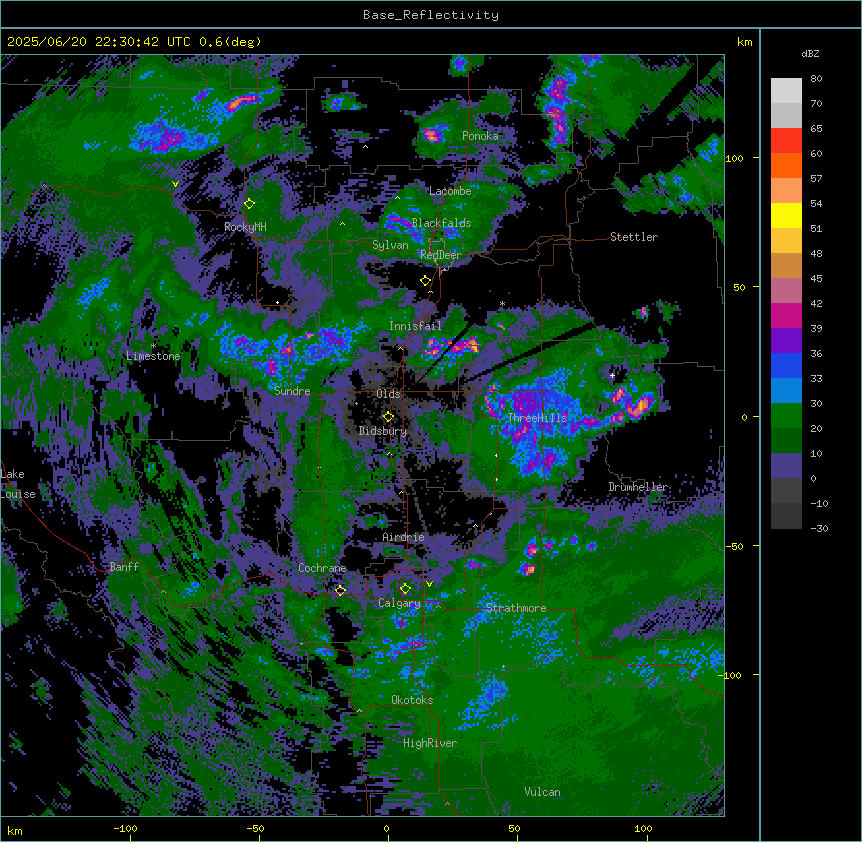Click the asterisk marker above Limestone
862x842 pixels.
(153, 346)
